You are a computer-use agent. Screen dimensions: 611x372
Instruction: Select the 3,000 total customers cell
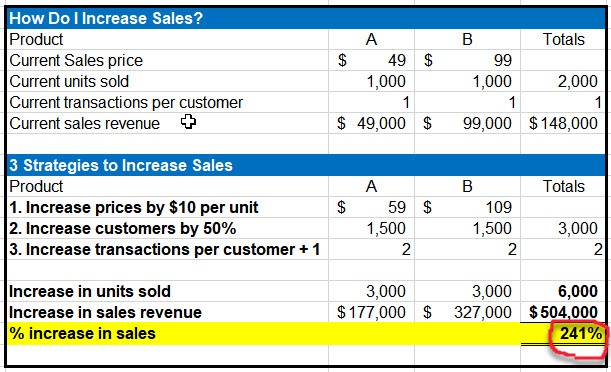[x=563, y=228]
